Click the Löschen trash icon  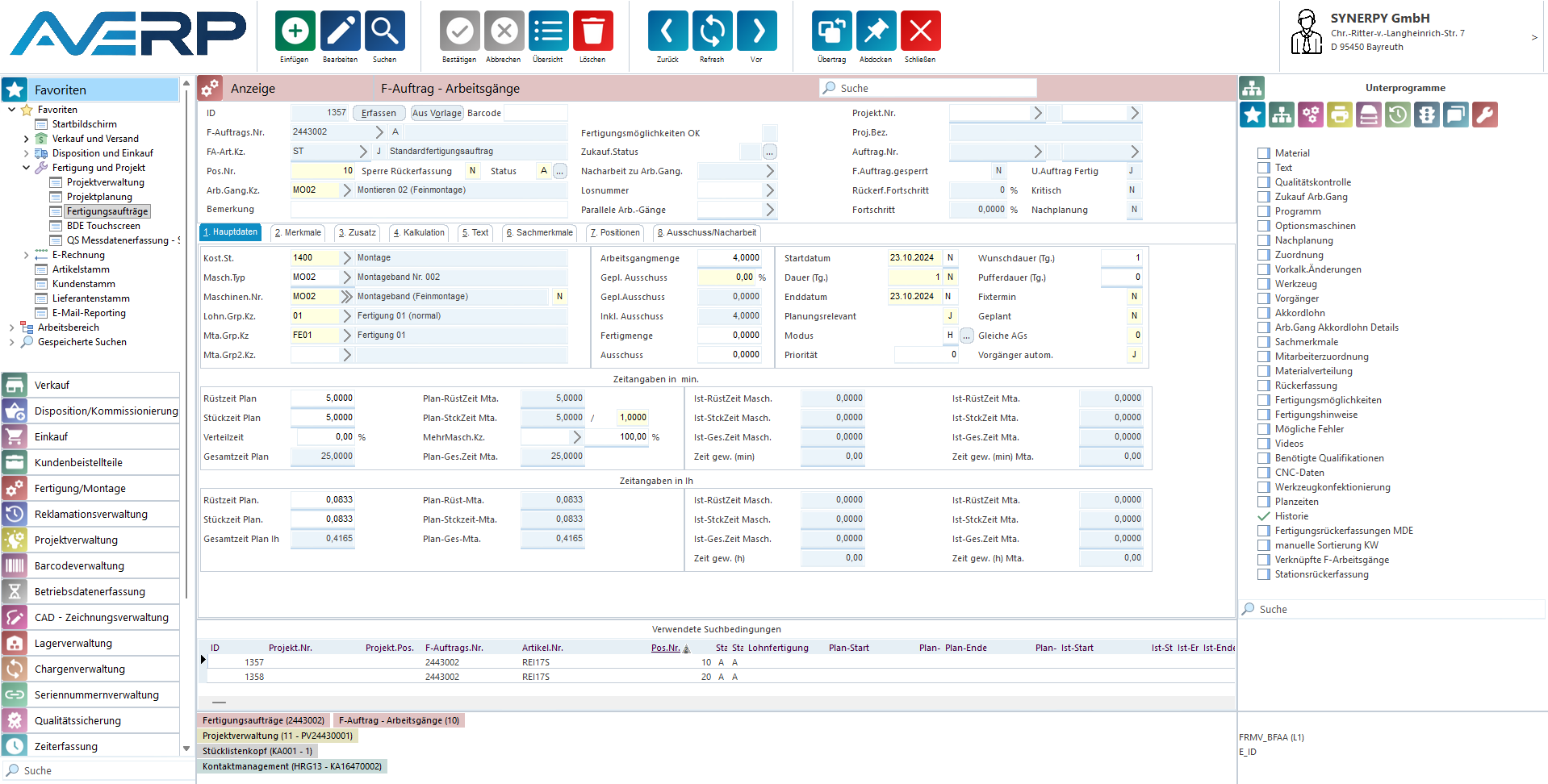click(592, 32)
